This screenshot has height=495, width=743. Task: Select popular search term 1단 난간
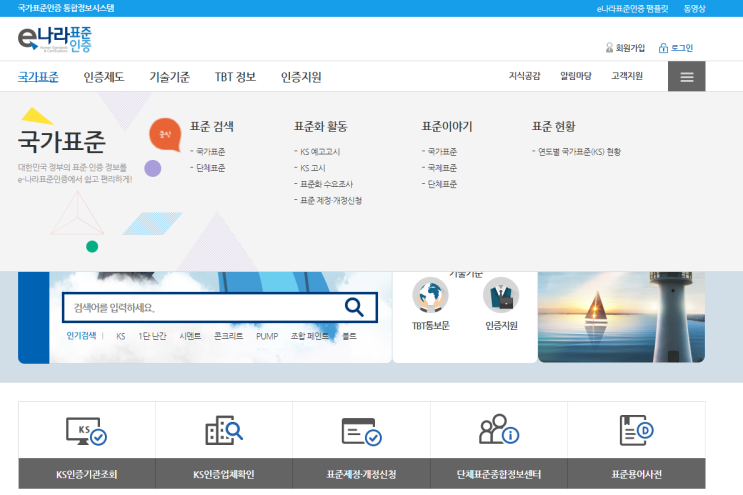tap(153, 336)
